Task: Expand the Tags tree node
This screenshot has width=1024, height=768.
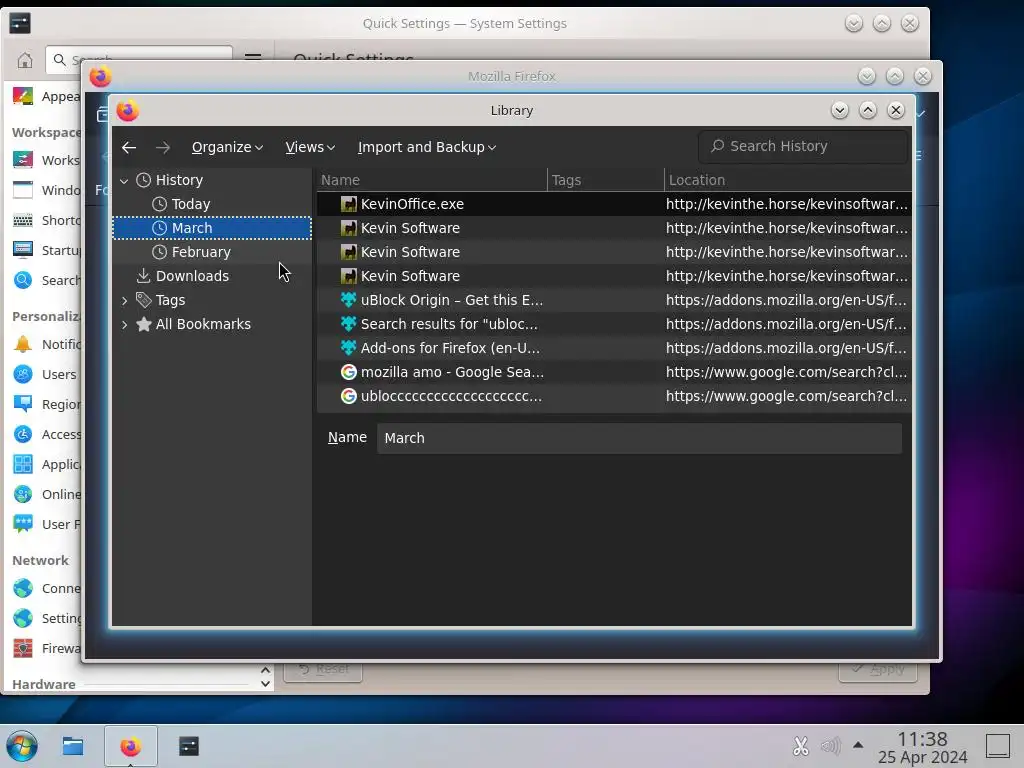Action: [x=124, y=300]
